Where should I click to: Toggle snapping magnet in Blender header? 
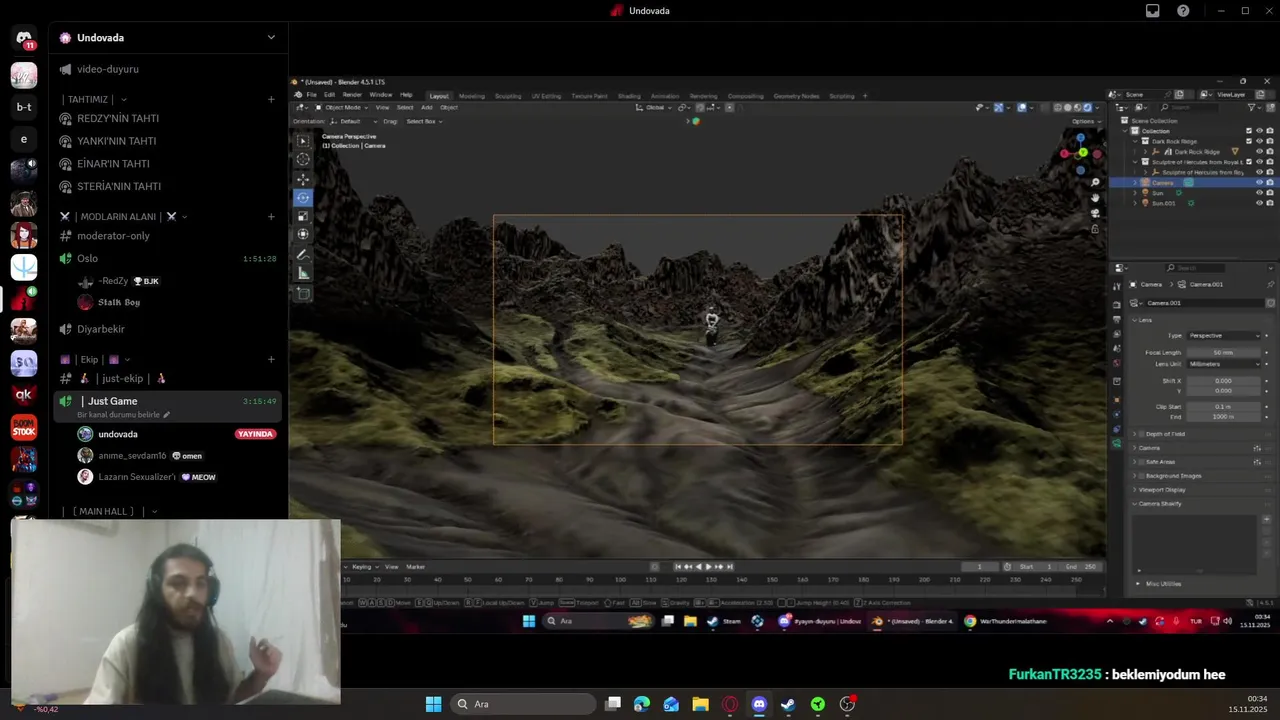(699, 107)
